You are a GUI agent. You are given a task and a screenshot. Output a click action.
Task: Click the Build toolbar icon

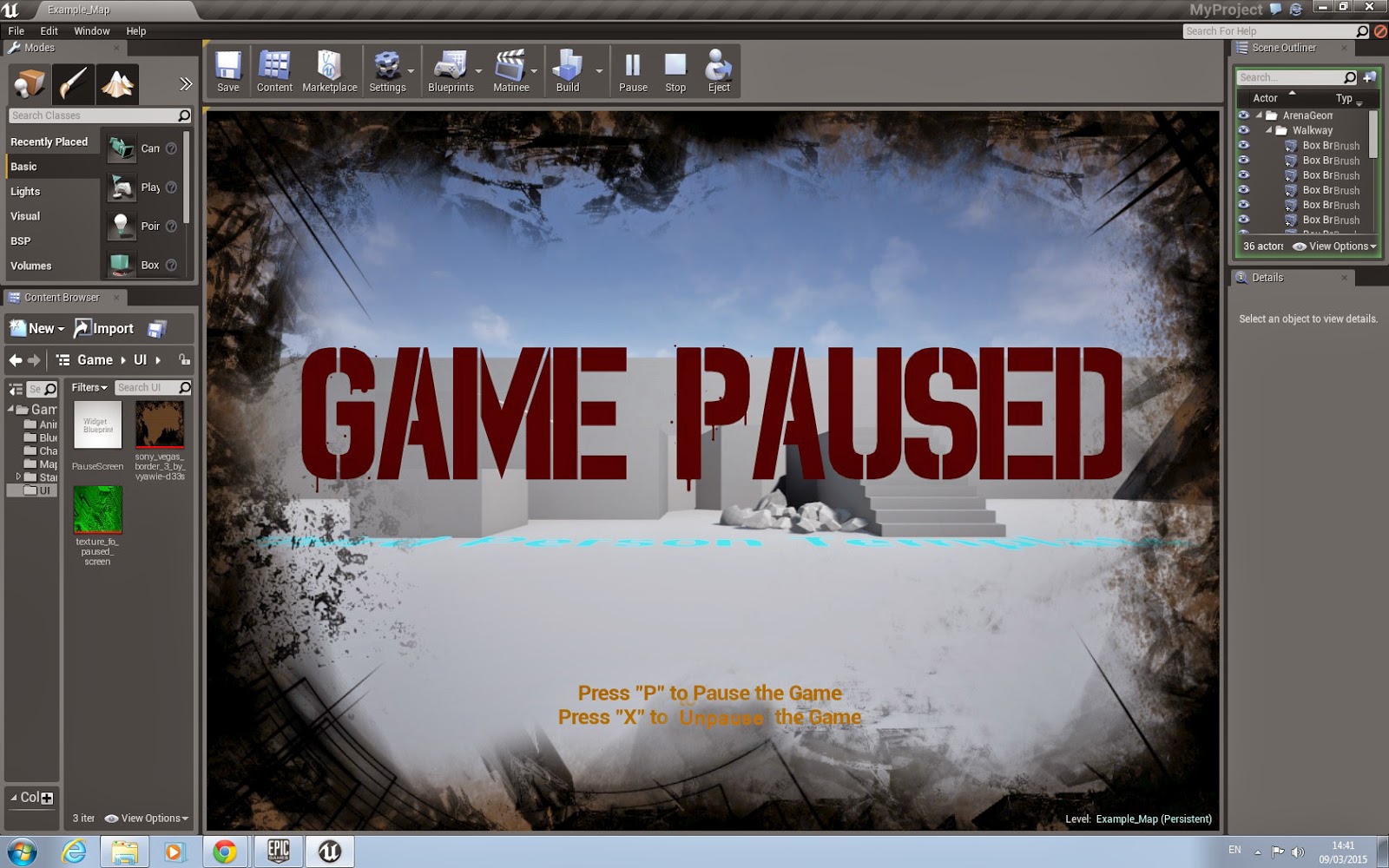click(569, 69)
